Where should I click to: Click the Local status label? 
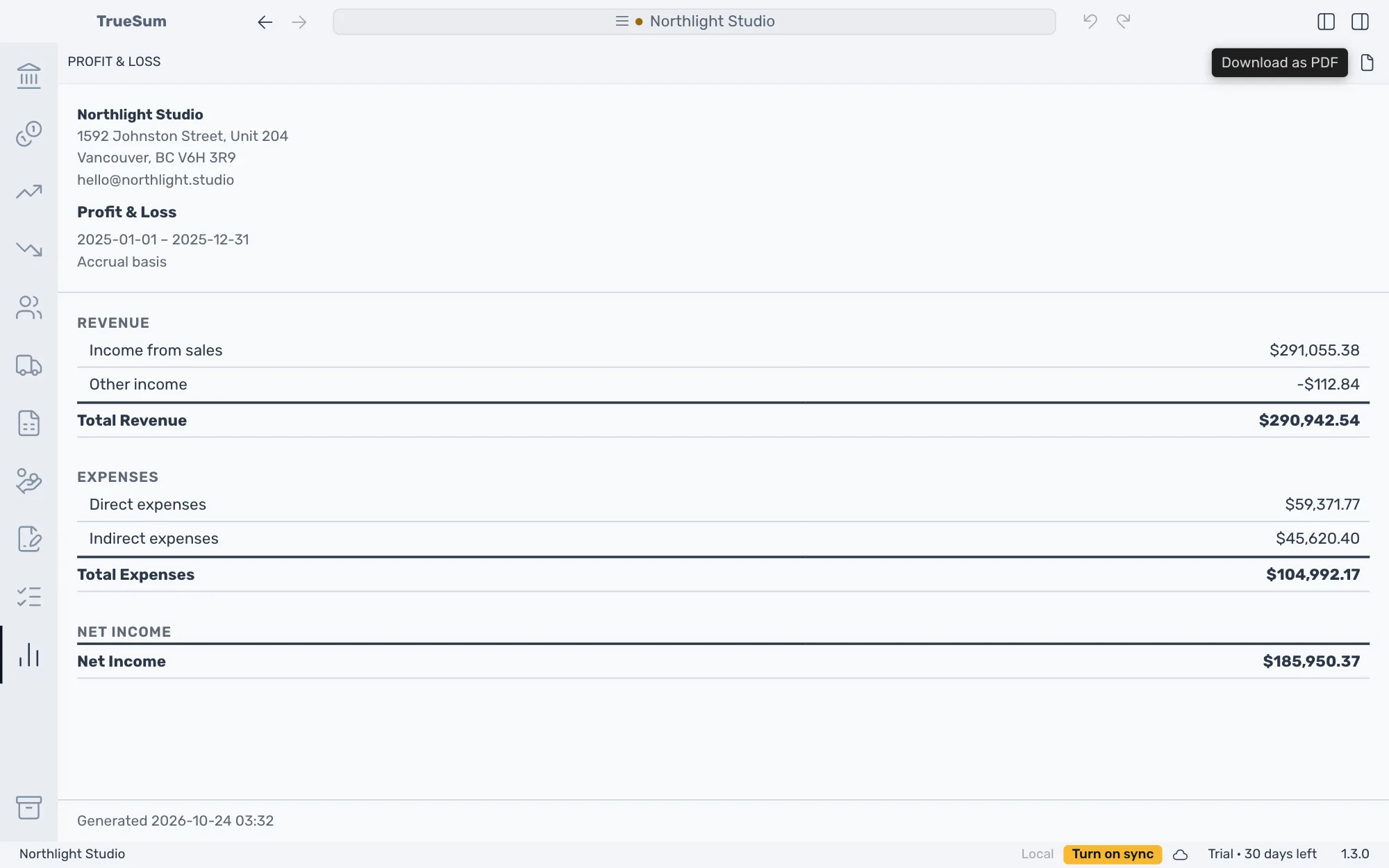[1037, 854]
